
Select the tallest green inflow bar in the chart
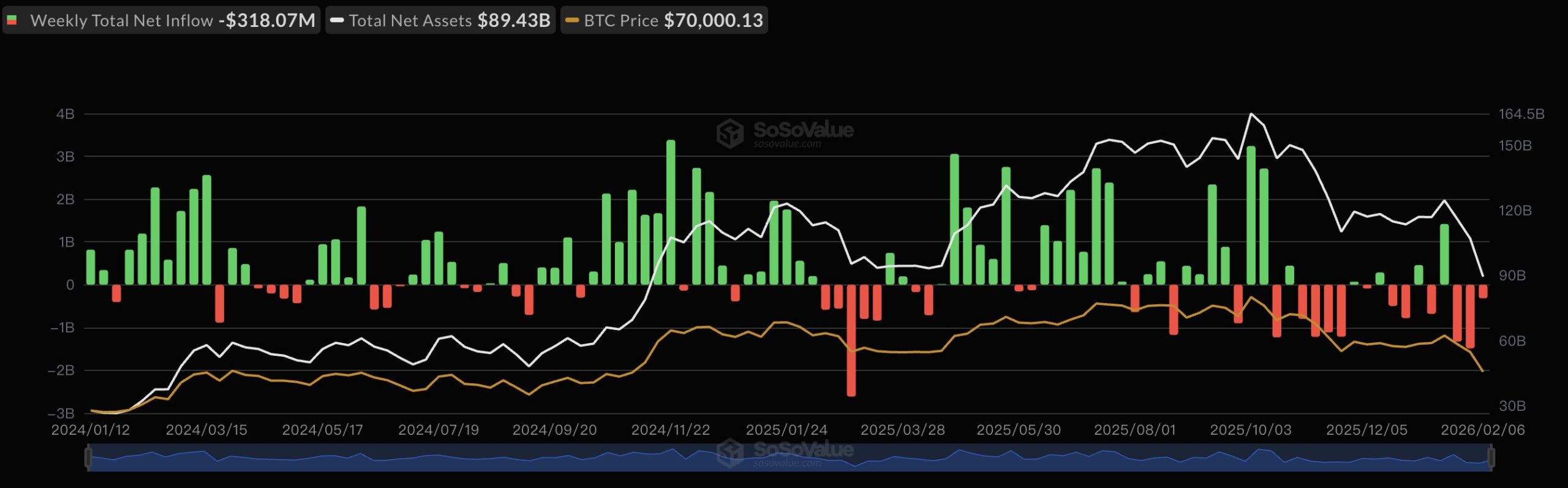click(x=671, y=212)
